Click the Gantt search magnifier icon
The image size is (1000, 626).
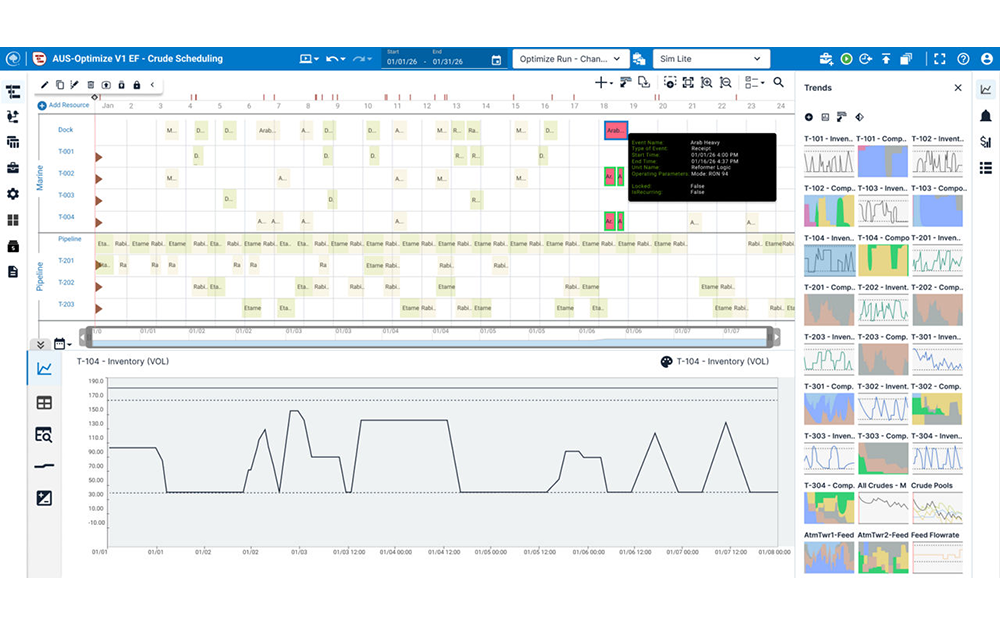point(779,82)
